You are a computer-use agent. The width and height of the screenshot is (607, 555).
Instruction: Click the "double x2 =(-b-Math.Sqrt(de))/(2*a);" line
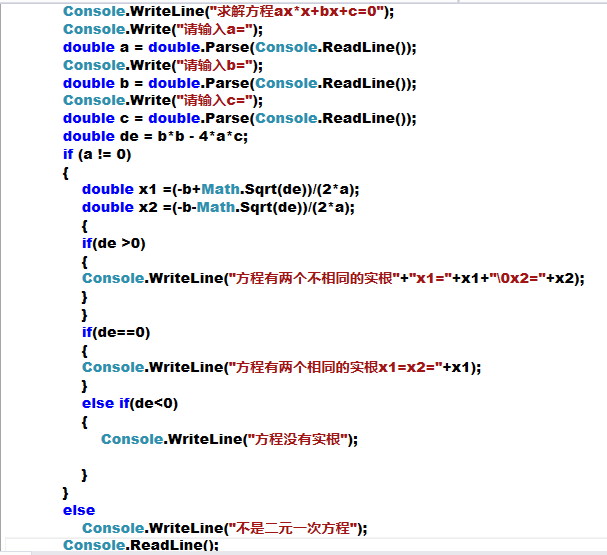click(x=218, y=207)
